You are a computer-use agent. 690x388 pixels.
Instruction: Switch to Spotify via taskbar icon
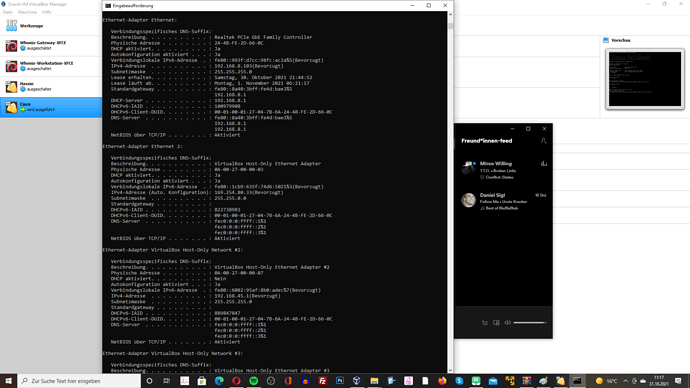pyautogui.click(x=253, y=381)
